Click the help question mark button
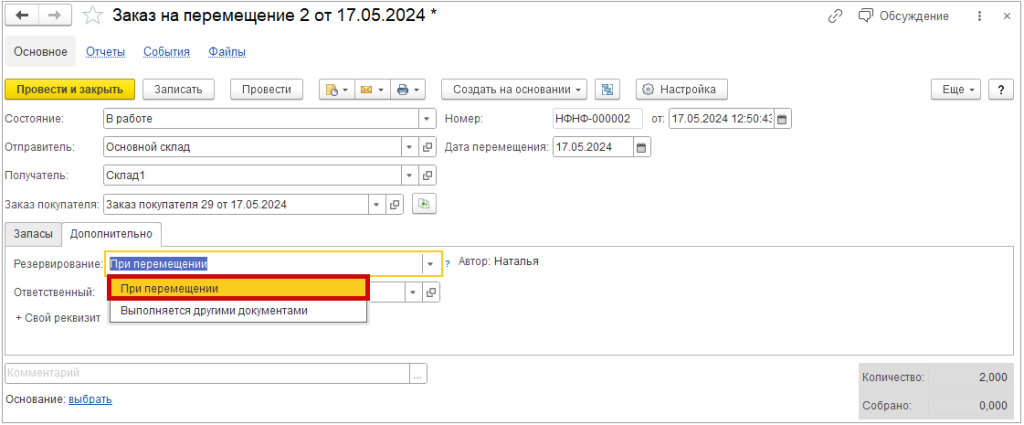1024x425 pixels. pos(1001,89)
